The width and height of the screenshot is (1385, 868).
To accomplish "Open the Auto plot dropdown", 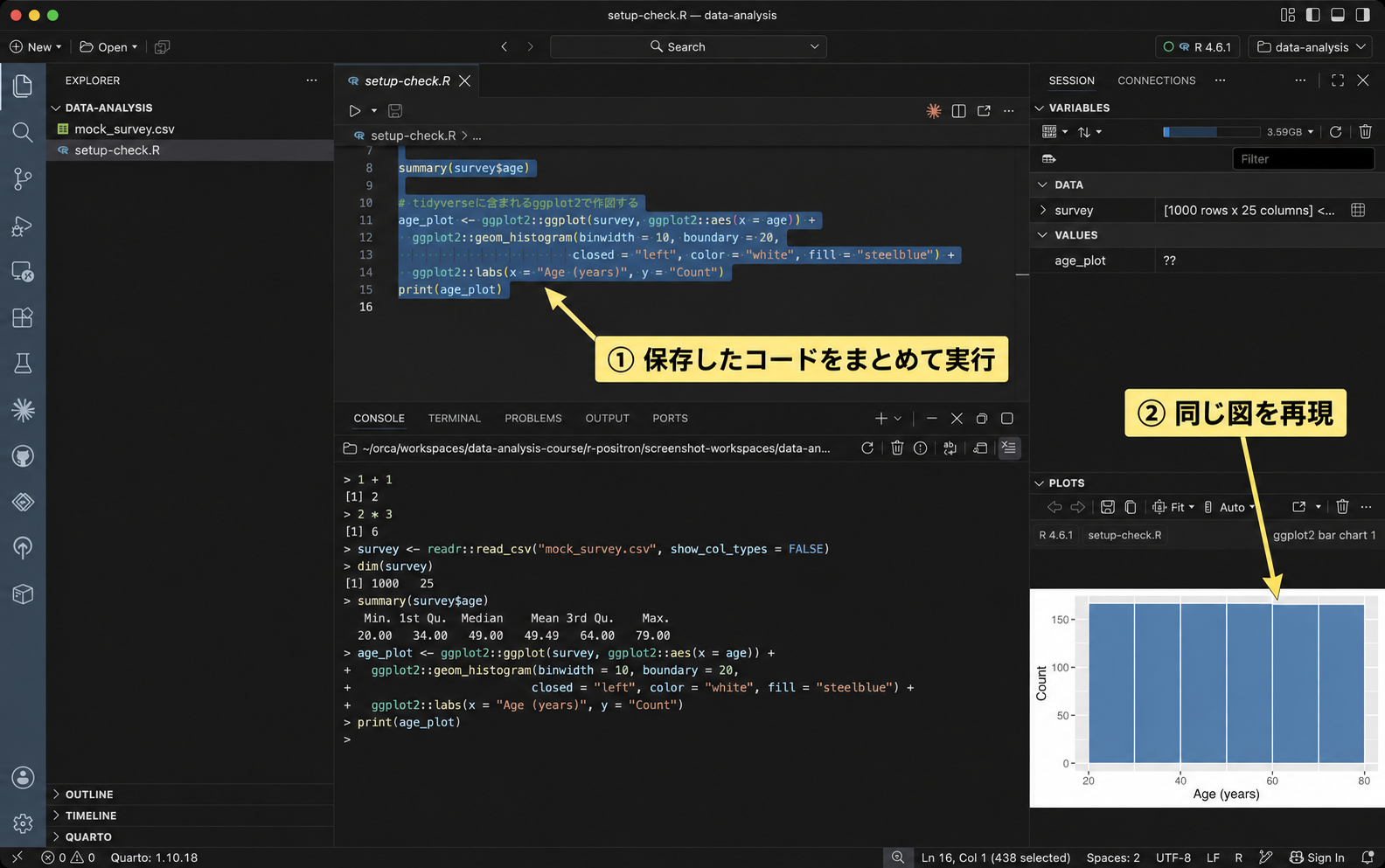I will click(1229, 507).
